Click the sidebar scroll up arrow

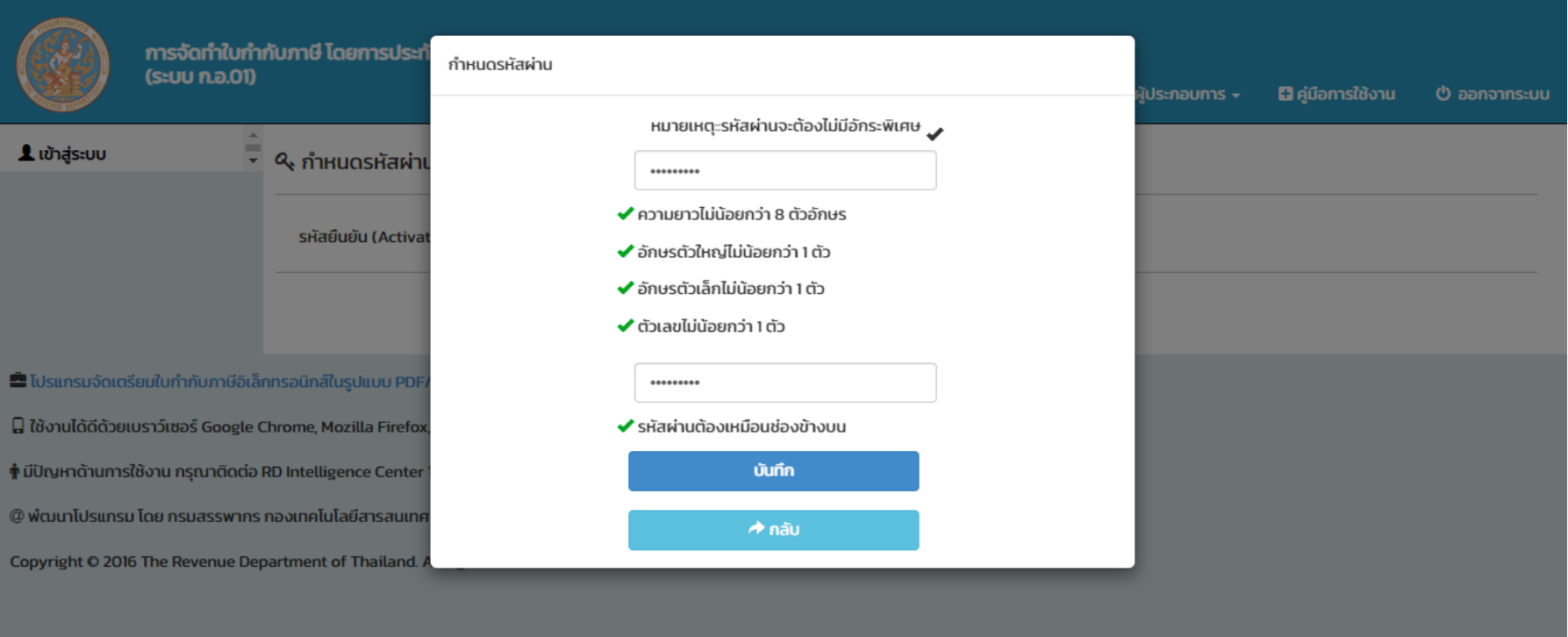point(253,136)
